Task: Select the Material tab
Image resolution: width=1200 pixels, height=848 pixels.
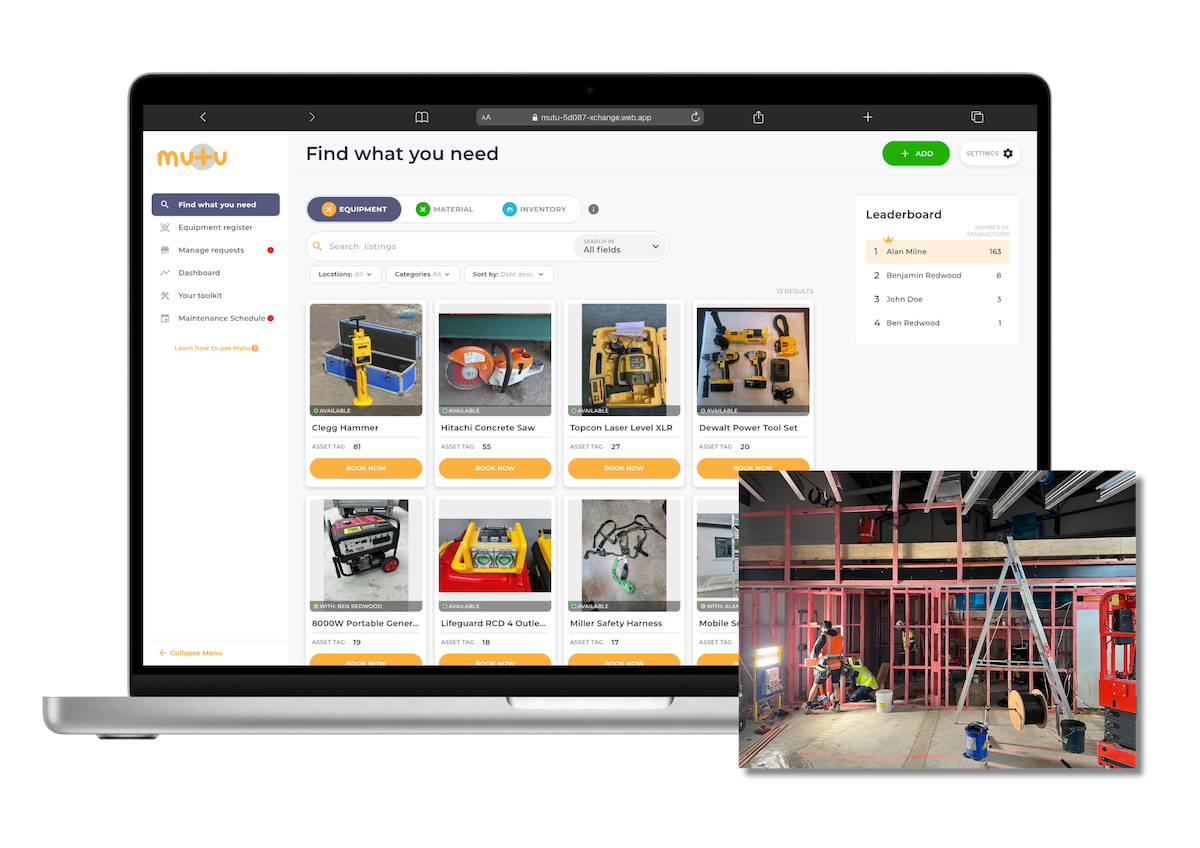Action: [x=445, y=209]
